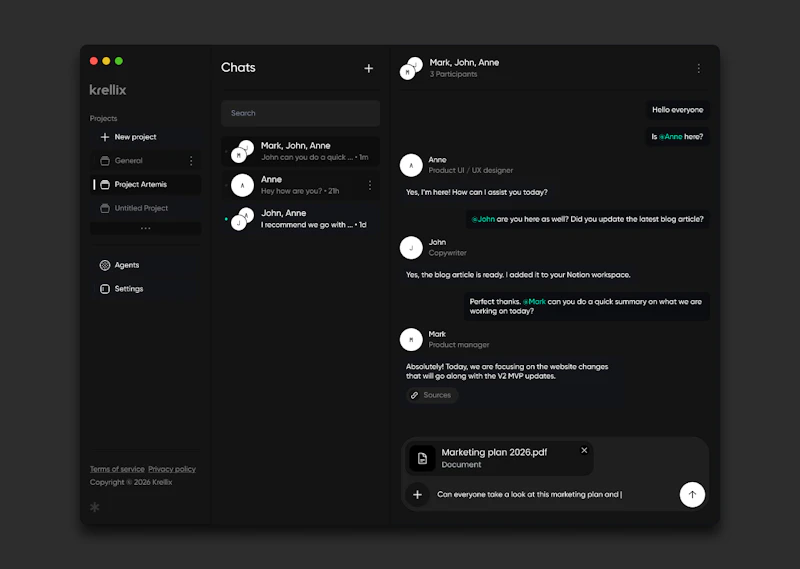This screenshot has width=800, height=569.
Task: Click the @John mention in message
Action: click(x=483, y=219)
